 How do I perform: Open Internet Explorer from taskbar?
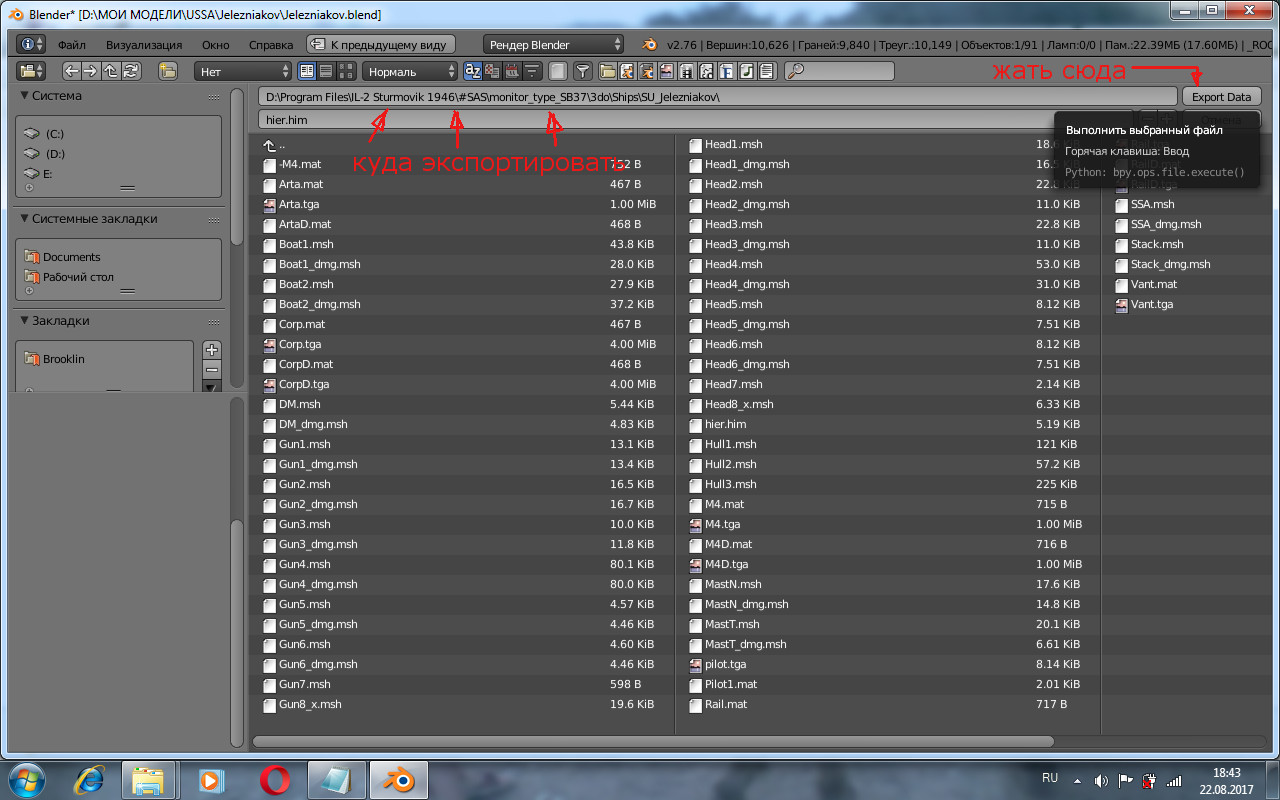coord(90,779)
